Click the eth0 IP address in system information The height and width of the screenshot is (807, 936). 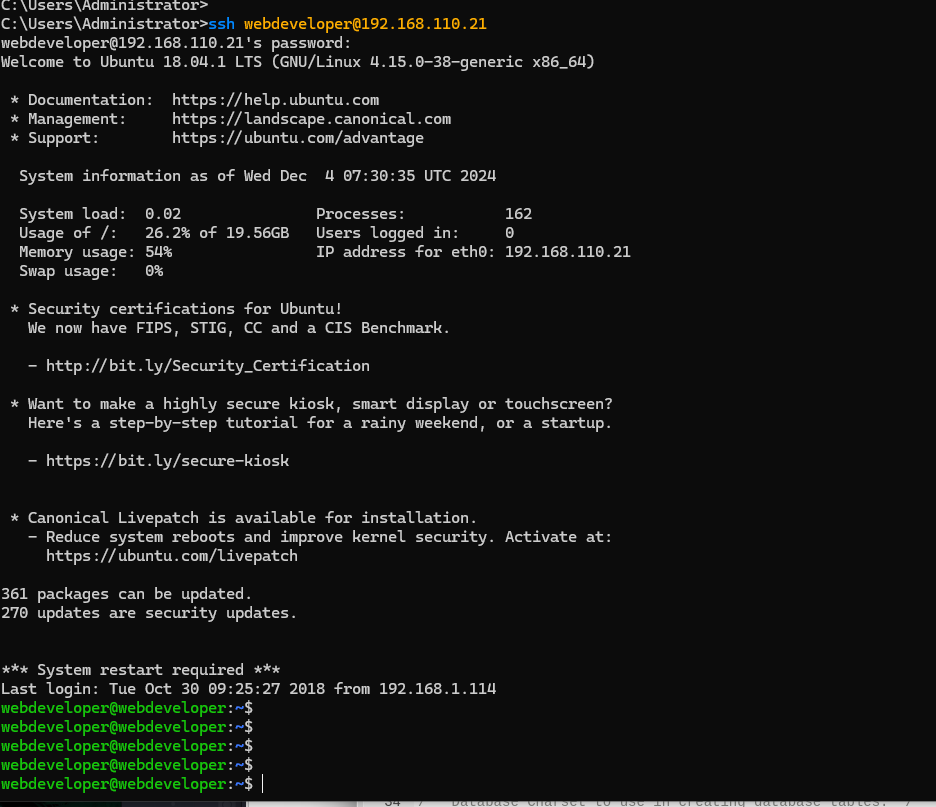coord(567,252)
